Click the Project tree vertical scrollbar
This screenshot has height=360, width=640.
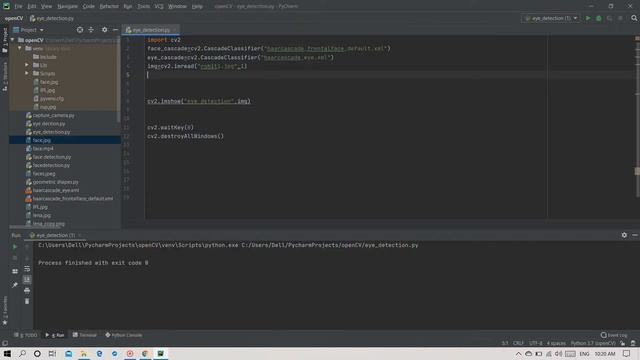119,80
